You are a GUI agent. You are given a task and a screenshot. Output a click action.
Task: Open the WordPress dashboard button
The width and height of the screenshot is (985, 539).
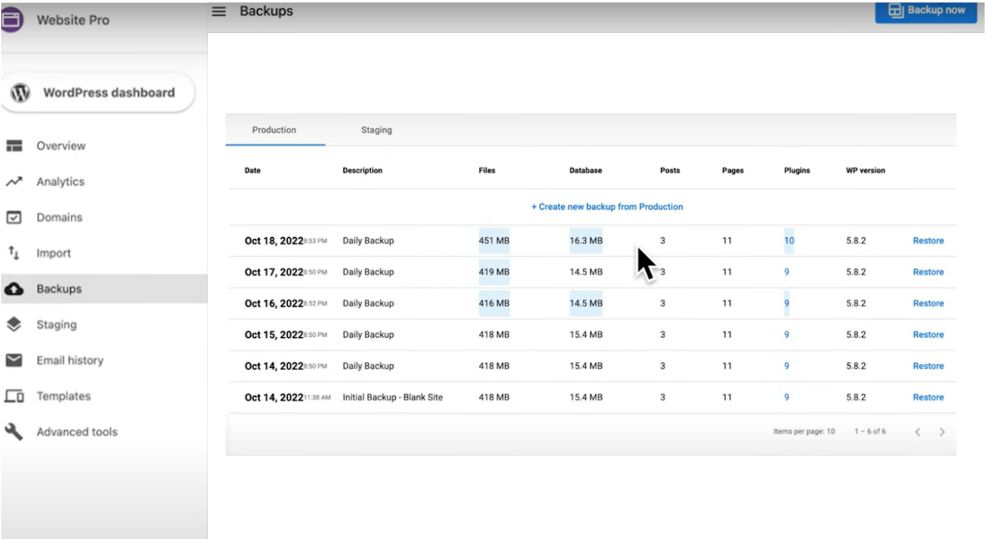(98, 93)
